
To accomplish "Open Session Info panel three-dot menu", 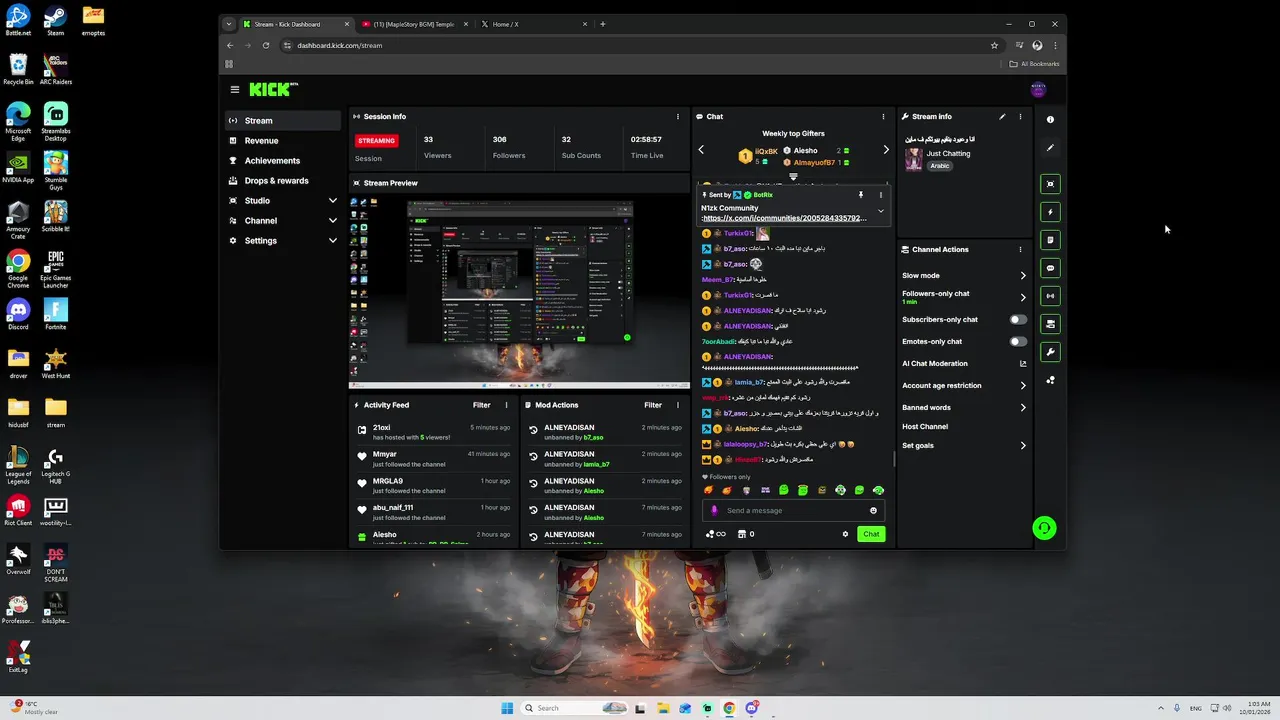I will pos(678,117).
